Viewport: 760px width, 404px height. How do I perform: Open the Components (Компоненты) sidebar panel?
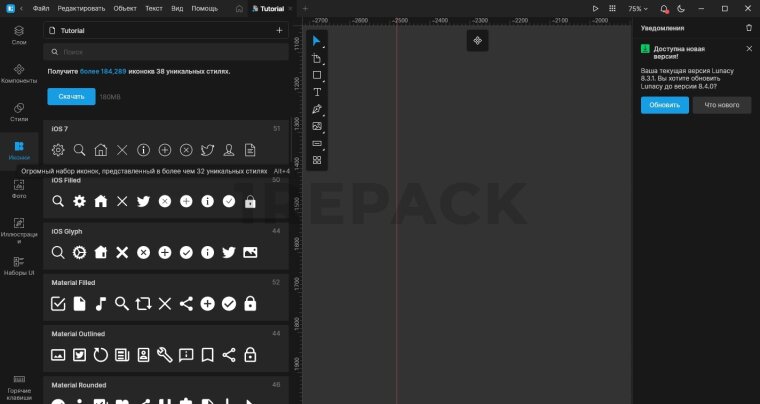(x=19, y=74)
